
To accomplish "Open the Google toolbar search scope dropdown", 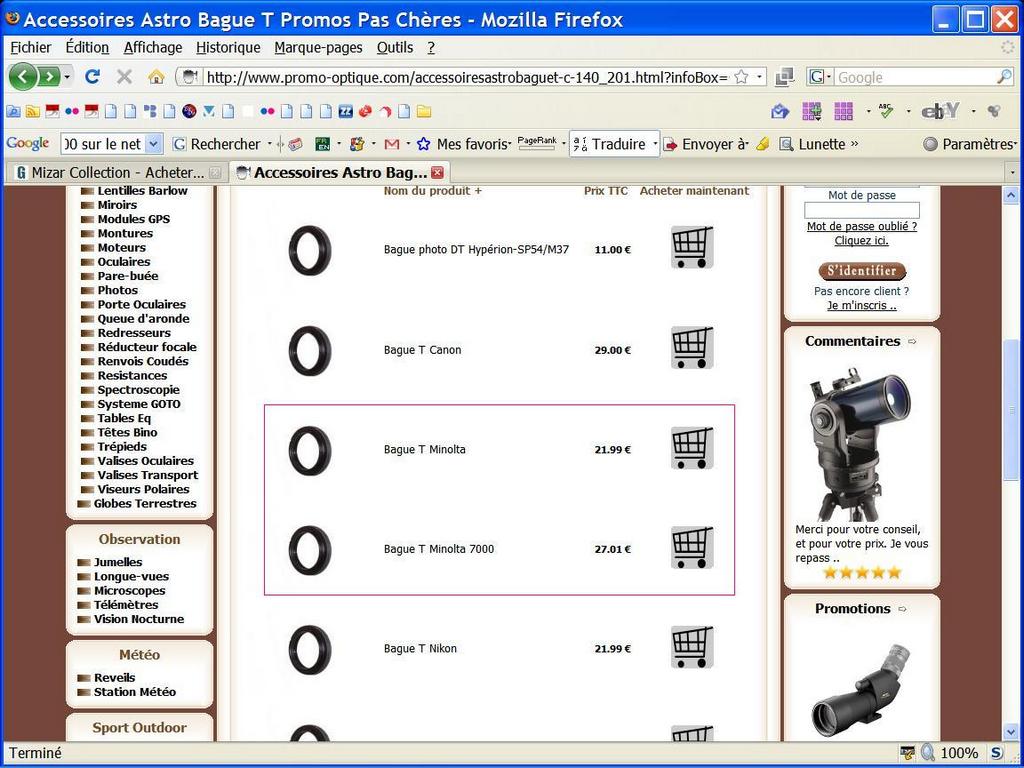I will tap(153, 144).
